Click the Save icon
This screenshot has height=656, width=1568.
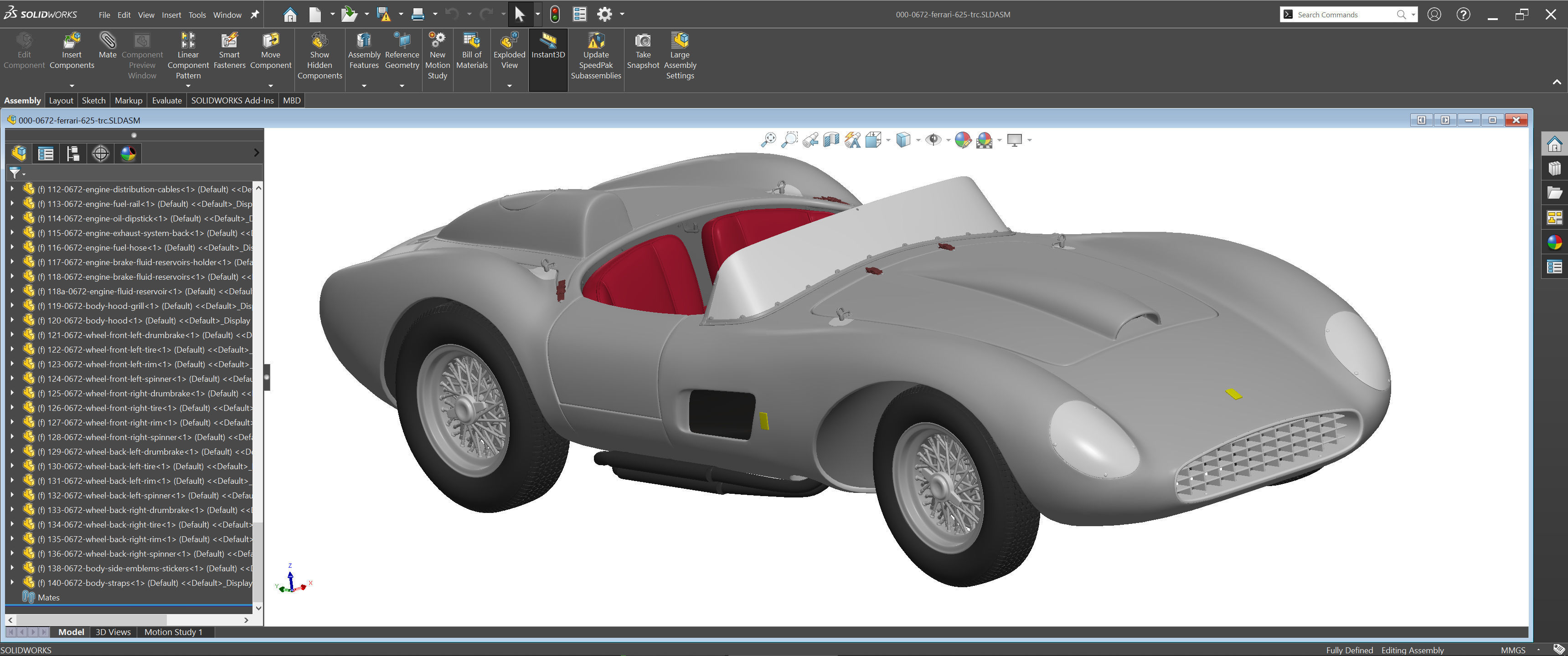383,14
